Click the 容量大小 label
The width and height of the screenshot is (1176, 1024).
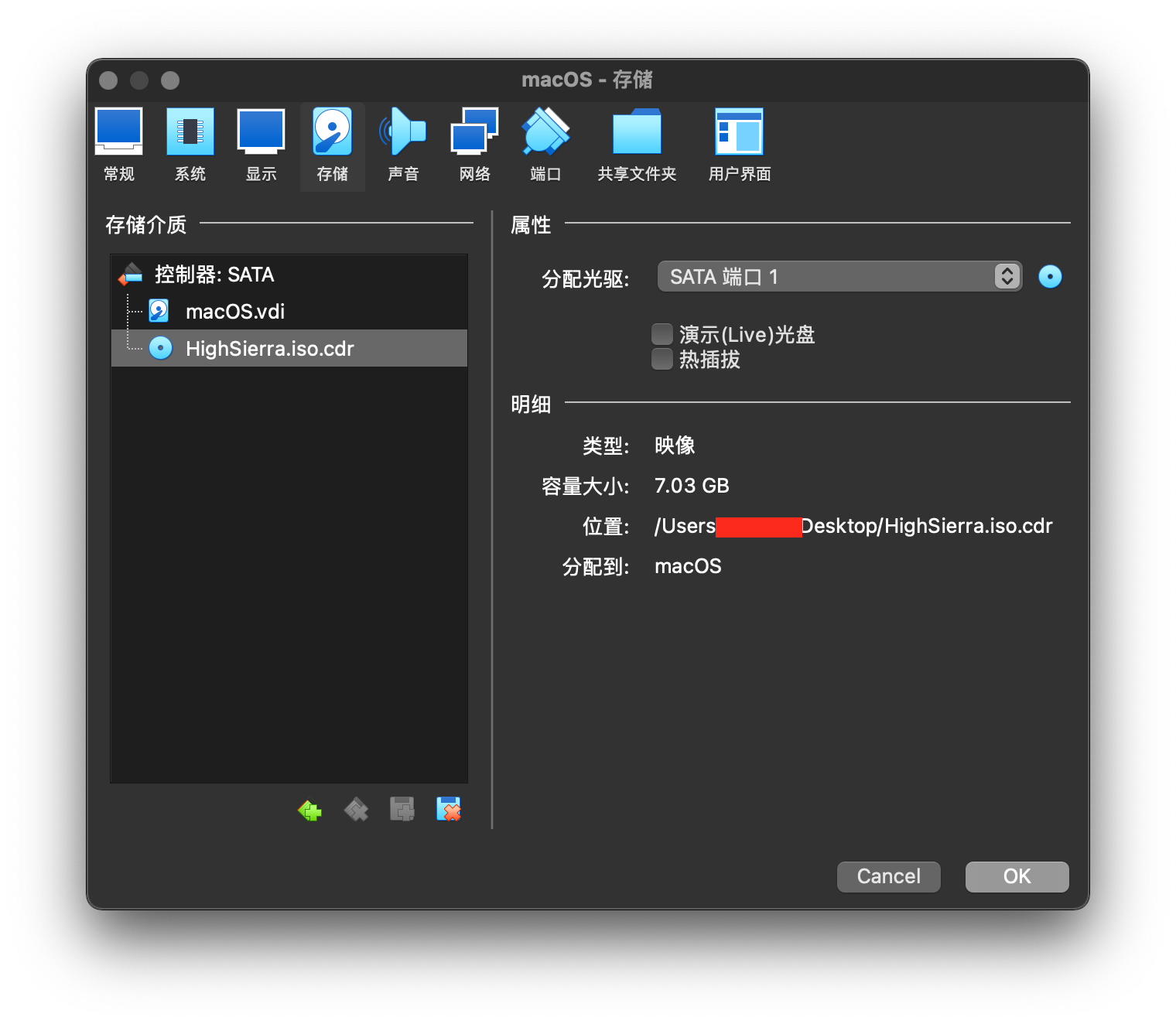click(x=586, y=486)
